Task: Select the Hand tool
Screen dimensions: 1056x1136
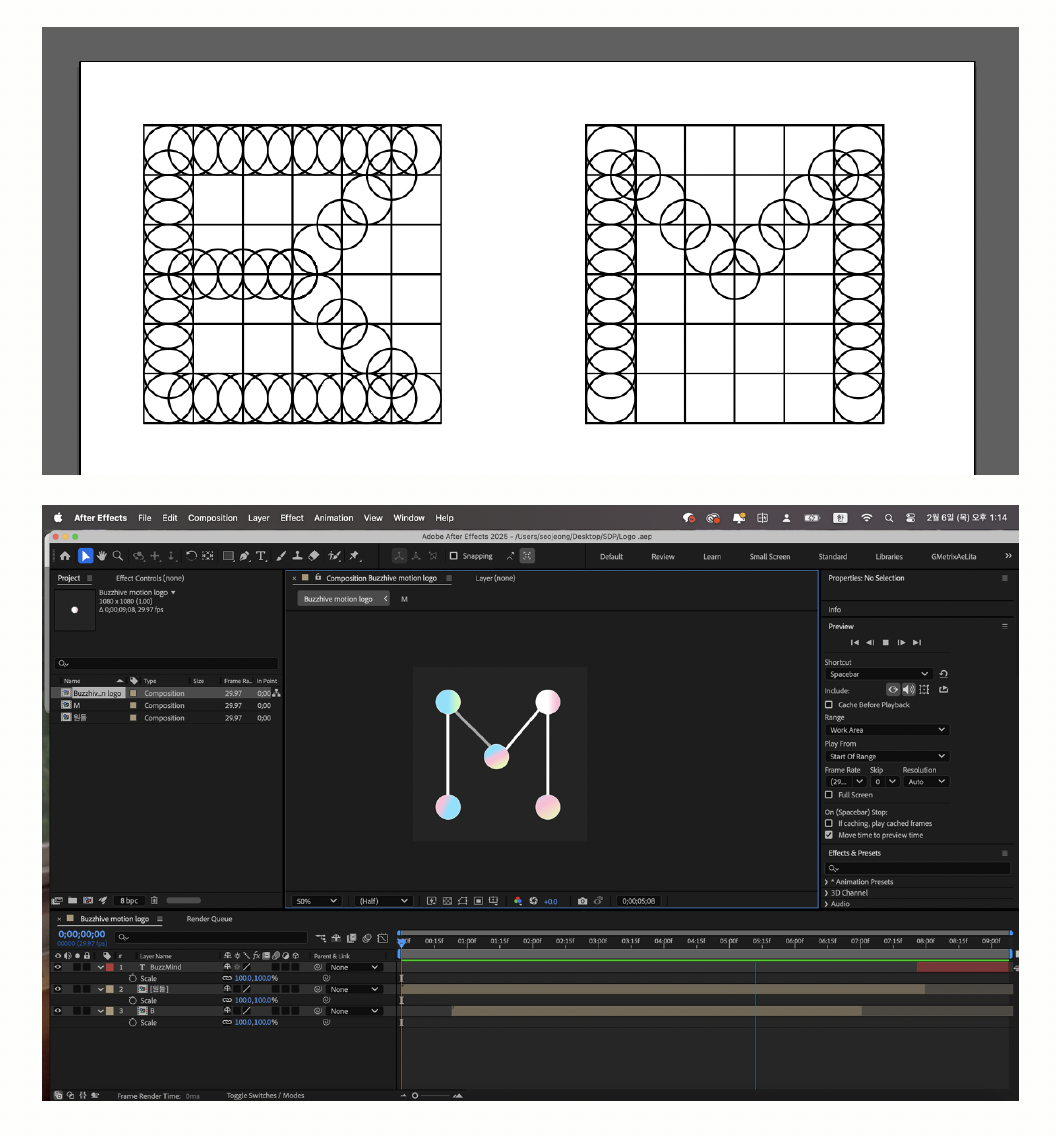Action: pos(102,556)
